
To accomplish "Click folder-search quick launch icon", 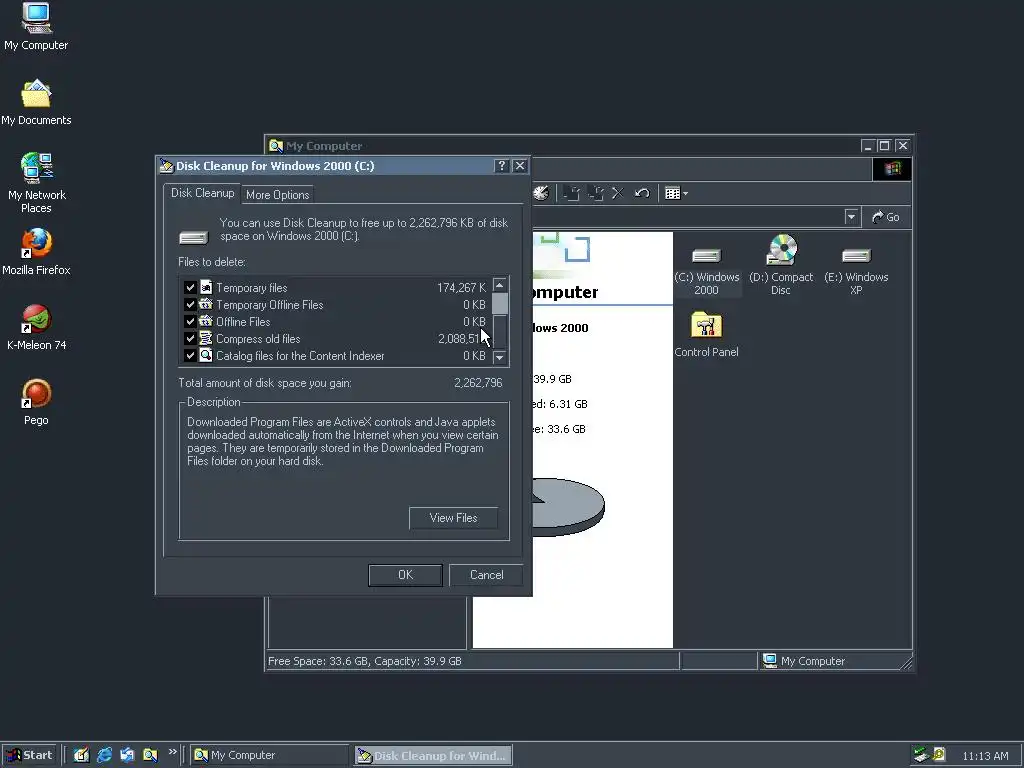I will [150, 755].
